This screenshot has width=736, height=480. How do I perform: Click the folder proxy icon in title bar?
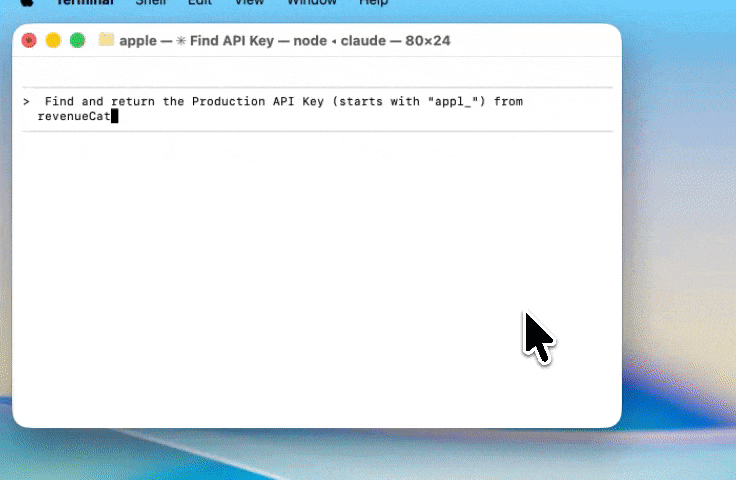(x=107, y=41)
